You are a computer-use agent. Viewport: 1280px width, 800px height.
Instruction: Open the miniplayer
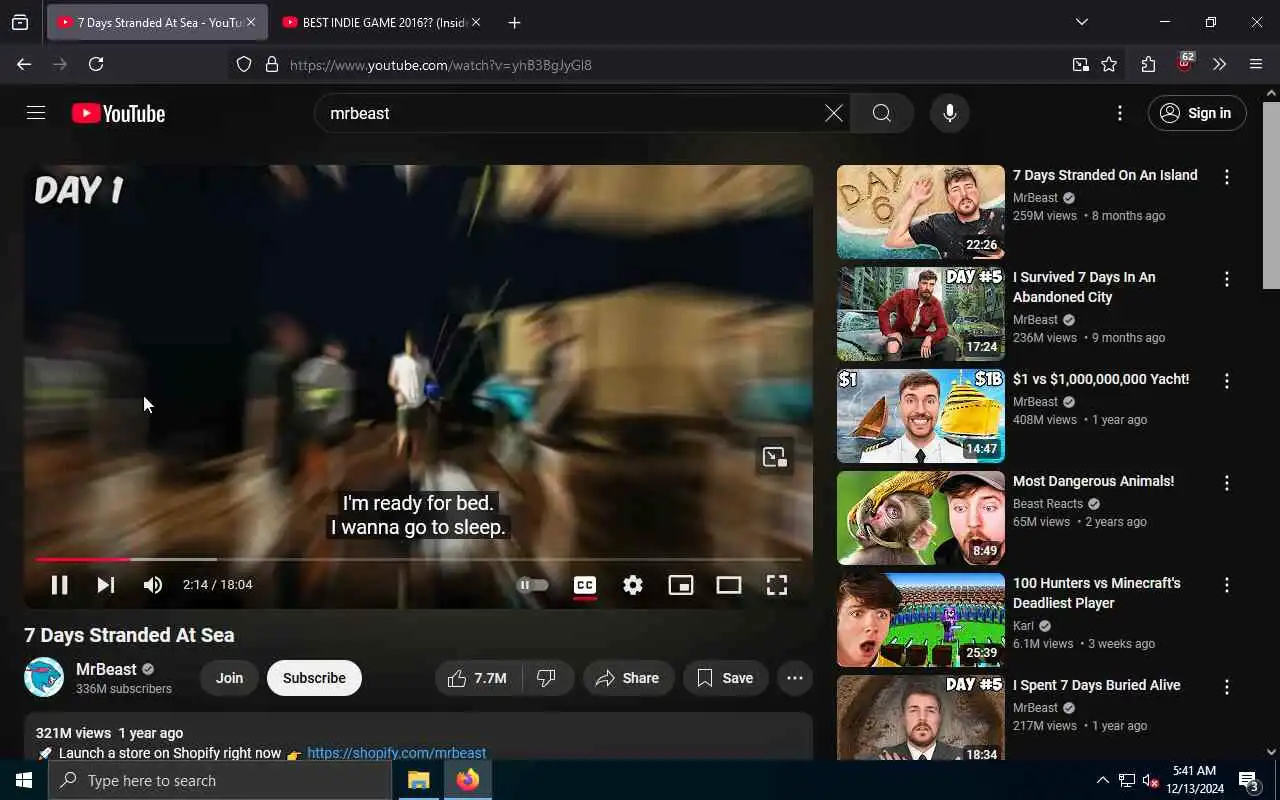[681, 585]
